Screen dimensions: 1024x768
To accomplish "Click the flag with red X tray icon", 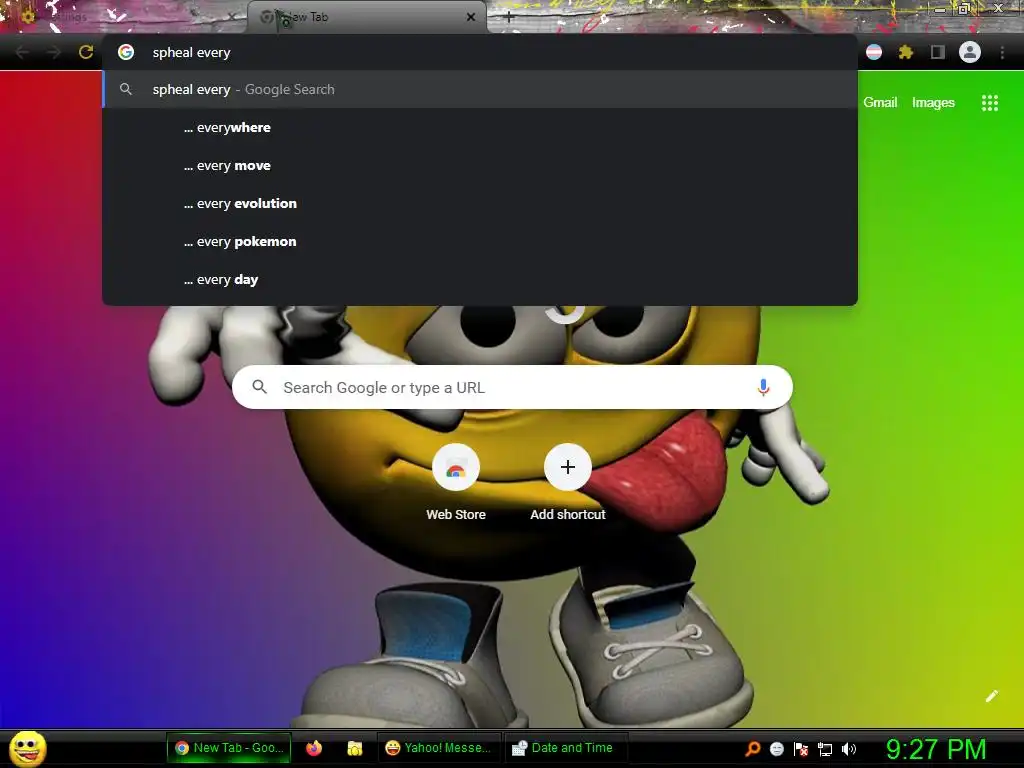I will [x=801, y=749].
